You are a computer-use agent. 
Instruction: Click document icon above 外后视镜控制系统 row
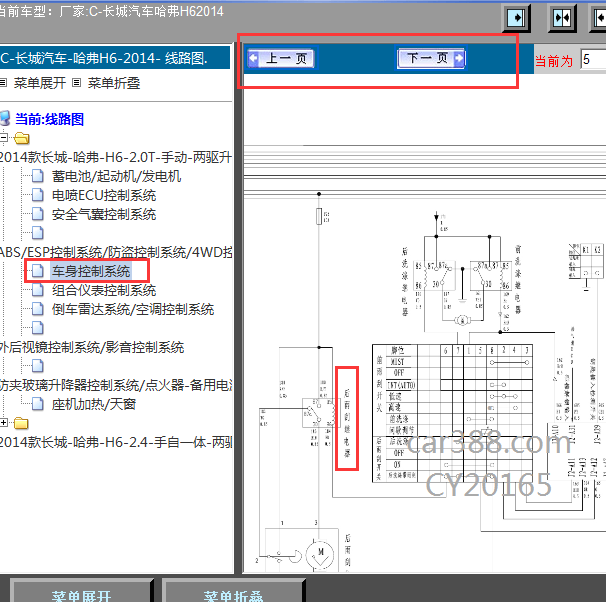37,328
